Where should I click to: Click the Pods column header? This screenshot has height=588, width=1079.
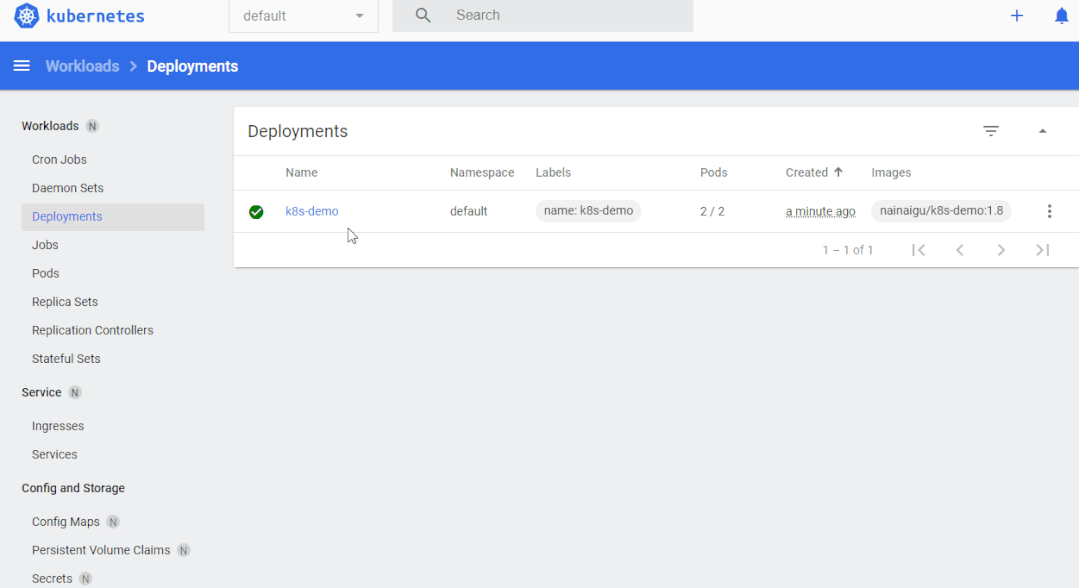coord(714,173)
